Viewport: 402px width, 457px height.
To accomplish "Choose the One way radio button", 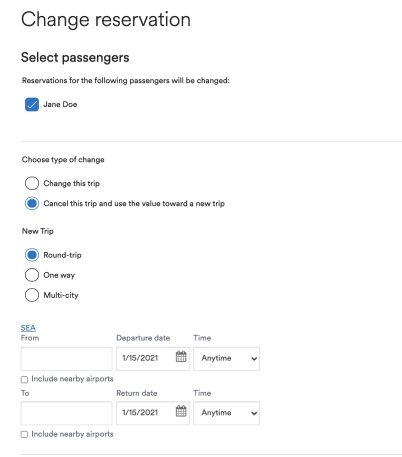I will pos(32,275).
